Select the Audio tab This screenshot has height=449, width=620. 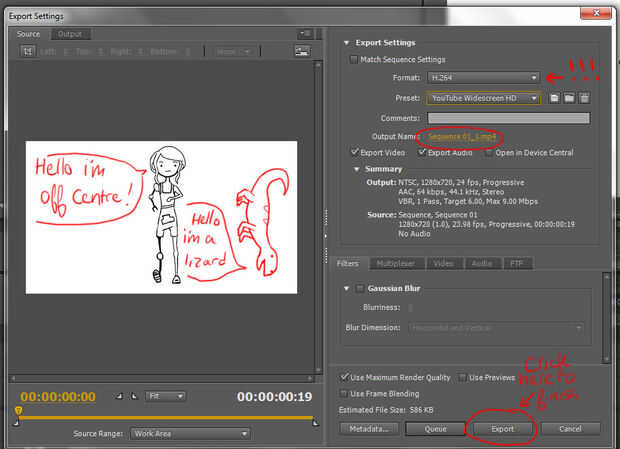(x=482, y=263)
